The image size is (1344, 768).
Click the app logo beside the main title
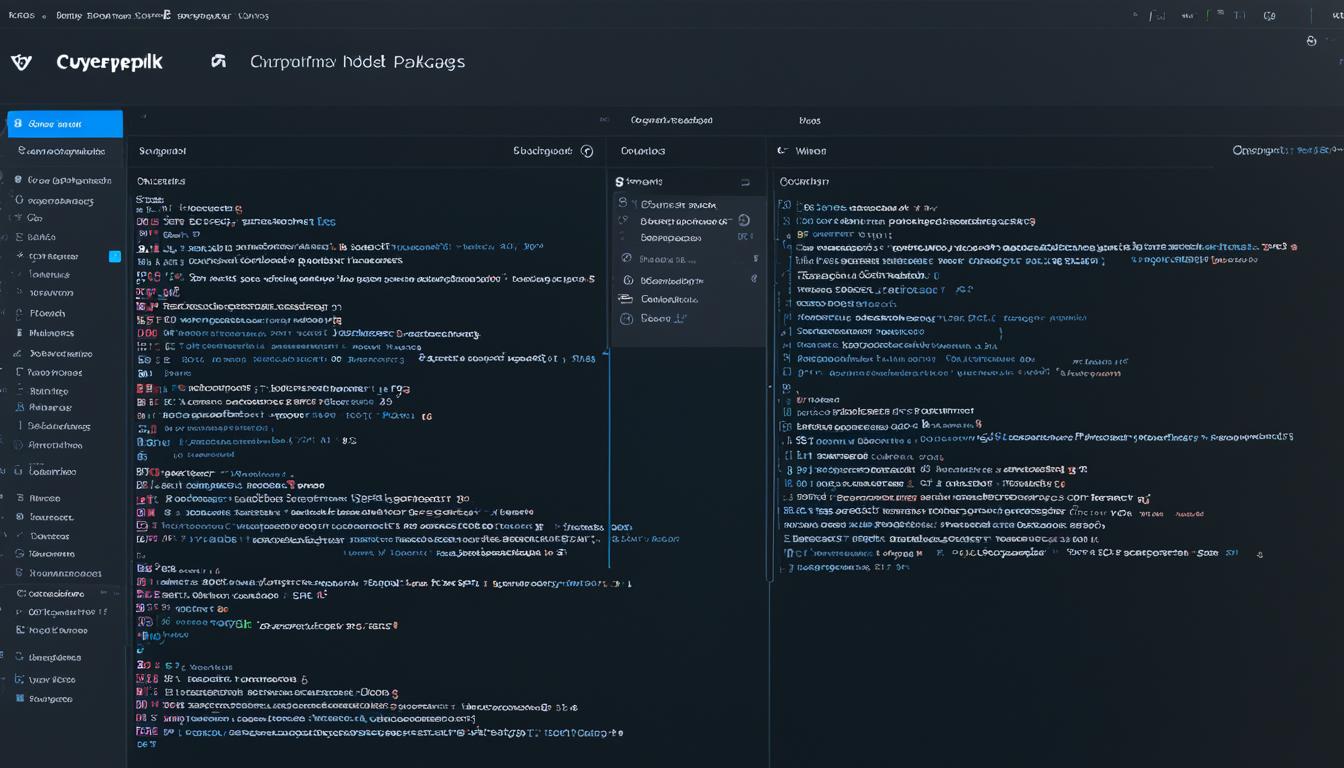tap(21, 62)
